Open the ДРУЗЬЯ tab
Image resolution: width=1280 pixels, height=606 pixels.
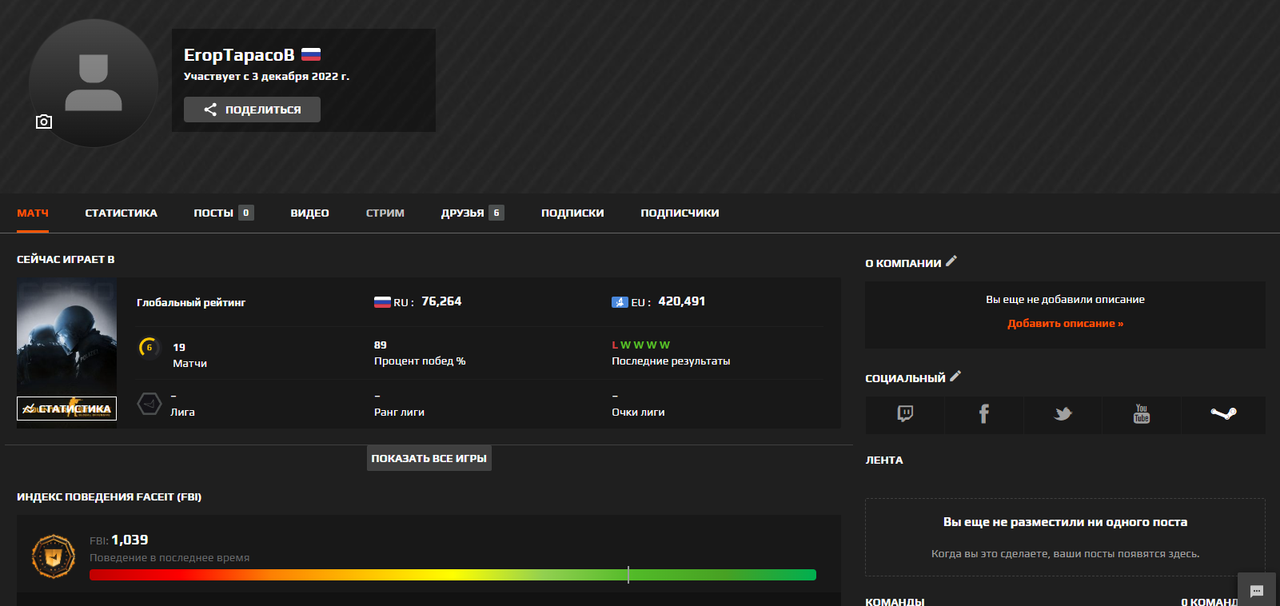coord(472,213)
